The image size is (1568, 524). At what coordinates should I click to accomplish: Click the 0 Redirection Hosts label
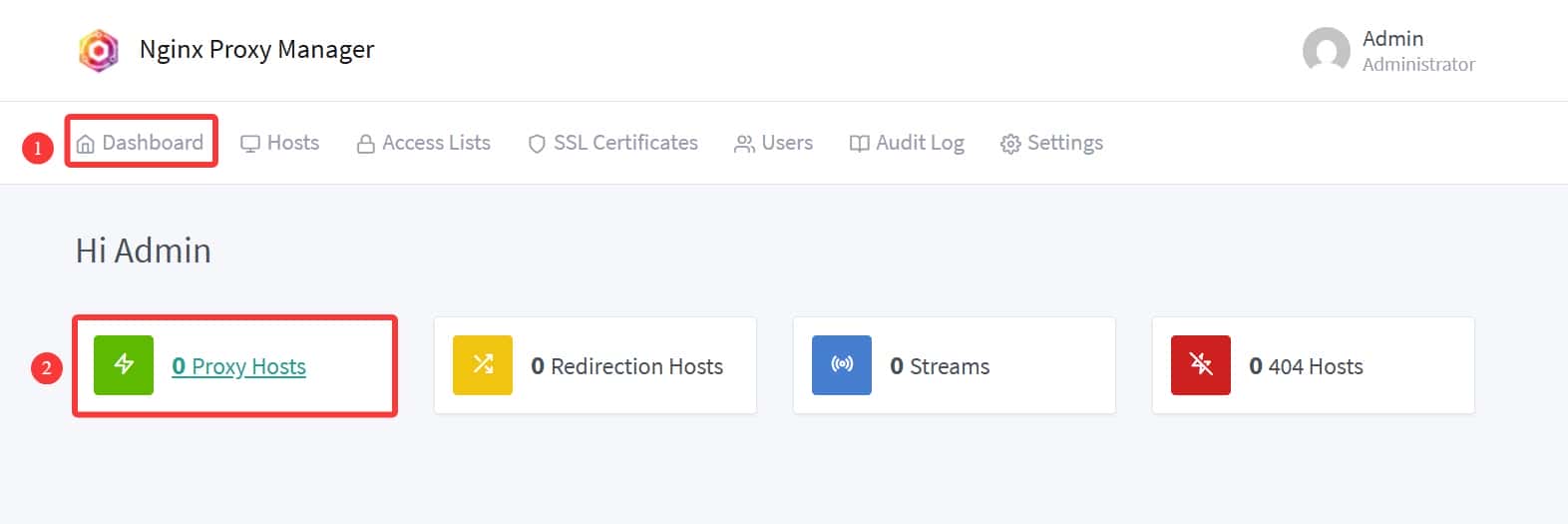tap(626, 366)
